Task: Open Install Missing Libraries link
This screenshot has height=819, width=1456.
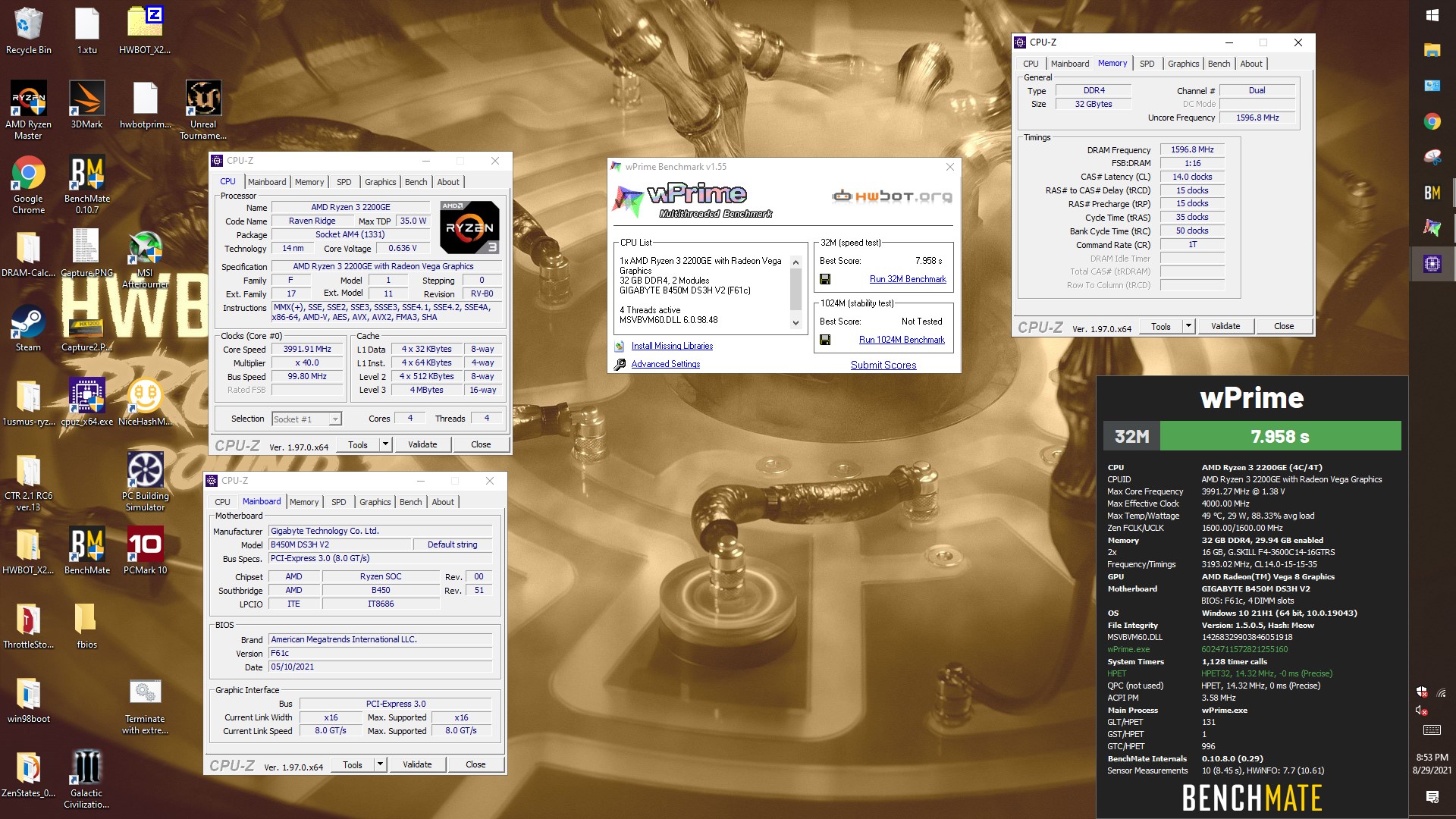Action: pyautogui.click(x=672, y=346)
